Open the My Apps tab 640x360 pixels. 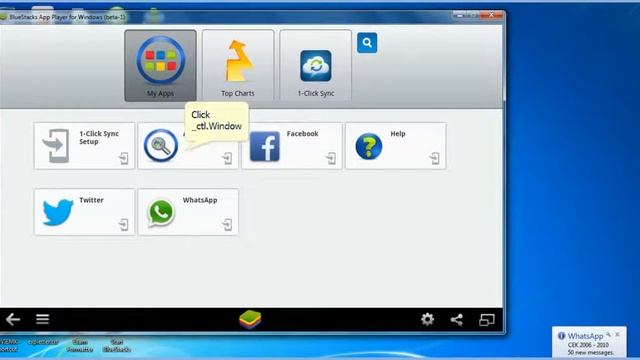160,65
